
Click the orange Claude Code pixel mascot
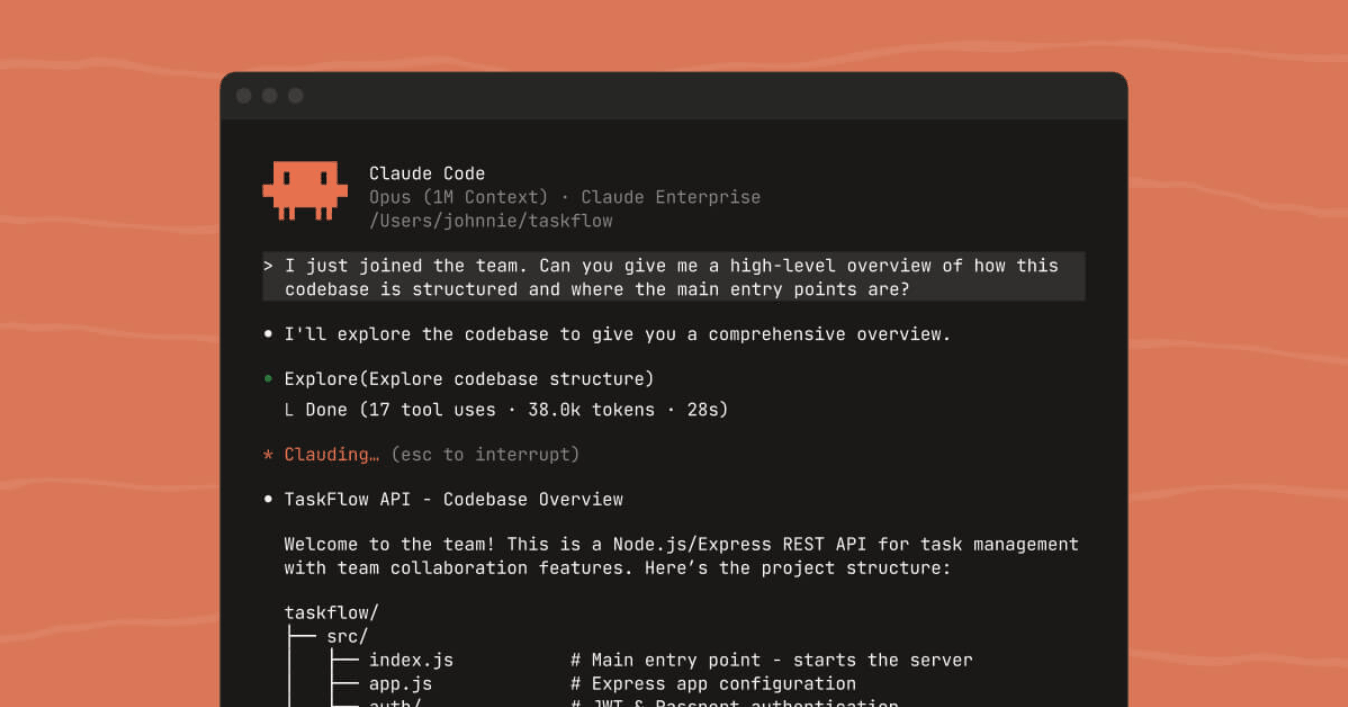[305, 191]
